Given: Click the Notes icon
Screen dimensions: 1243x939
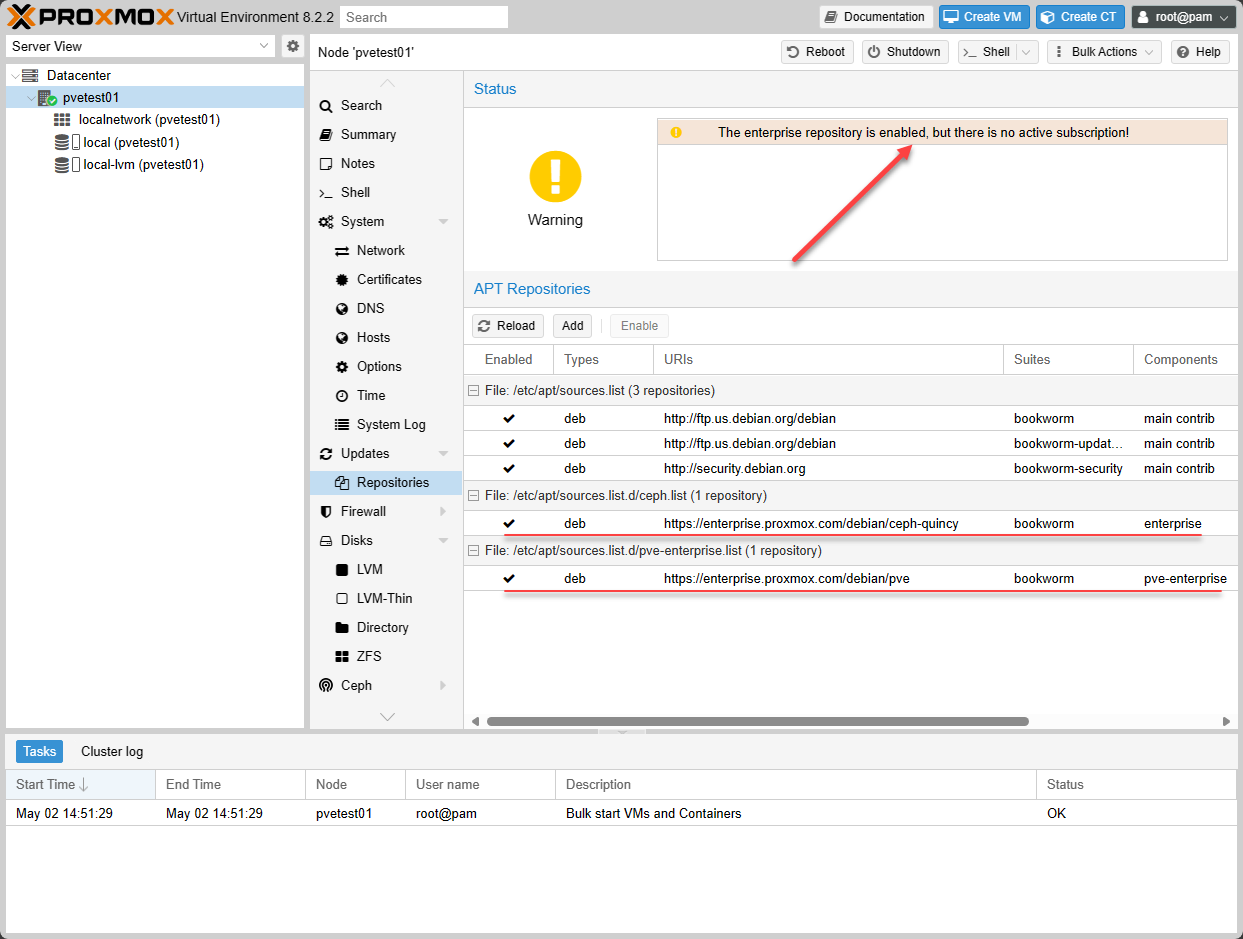Looking at the screenshot, I should pos(326,164).
